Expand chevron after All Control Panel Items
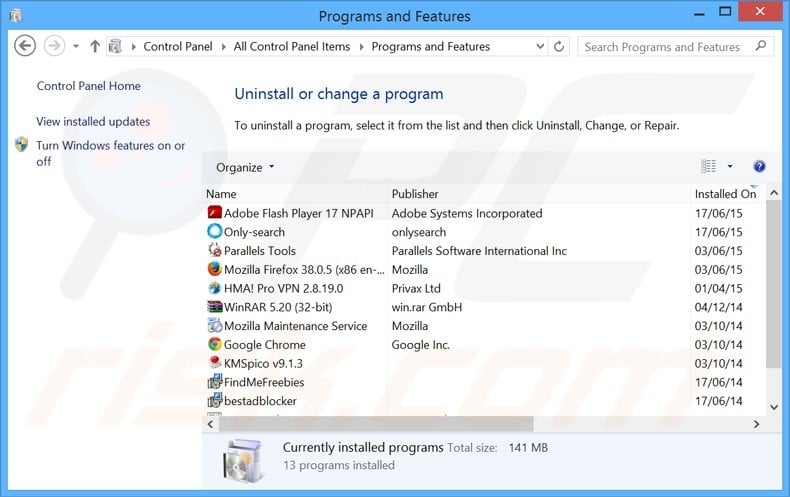This screenshot has height=497, width=790. (x=361, y=47)
